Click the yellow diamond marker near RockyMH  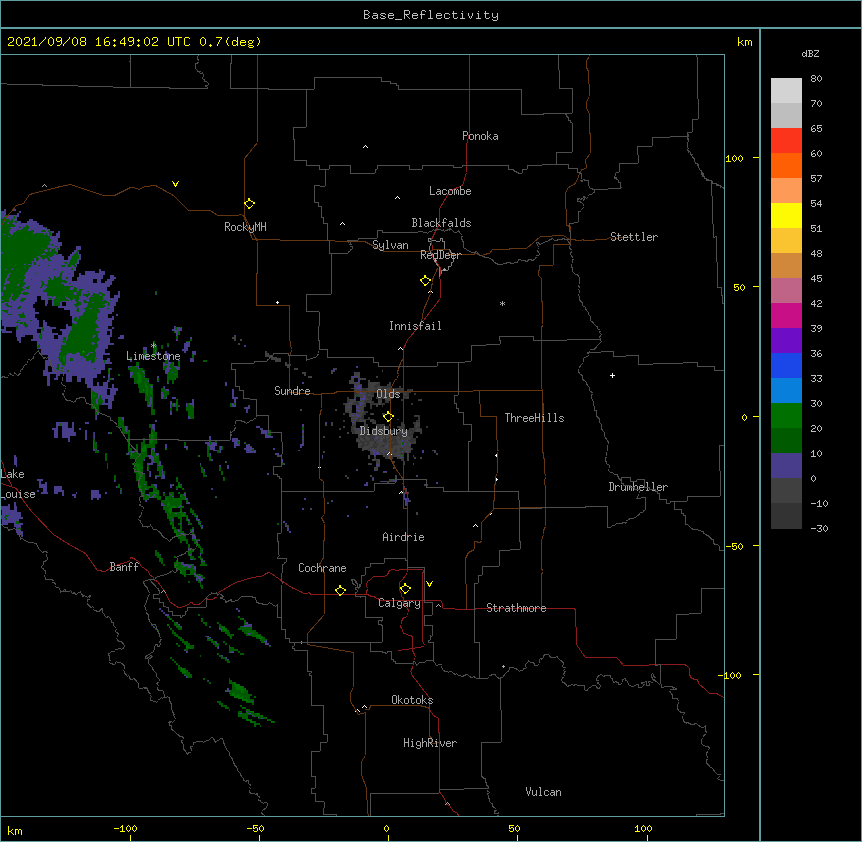point(249,204)
